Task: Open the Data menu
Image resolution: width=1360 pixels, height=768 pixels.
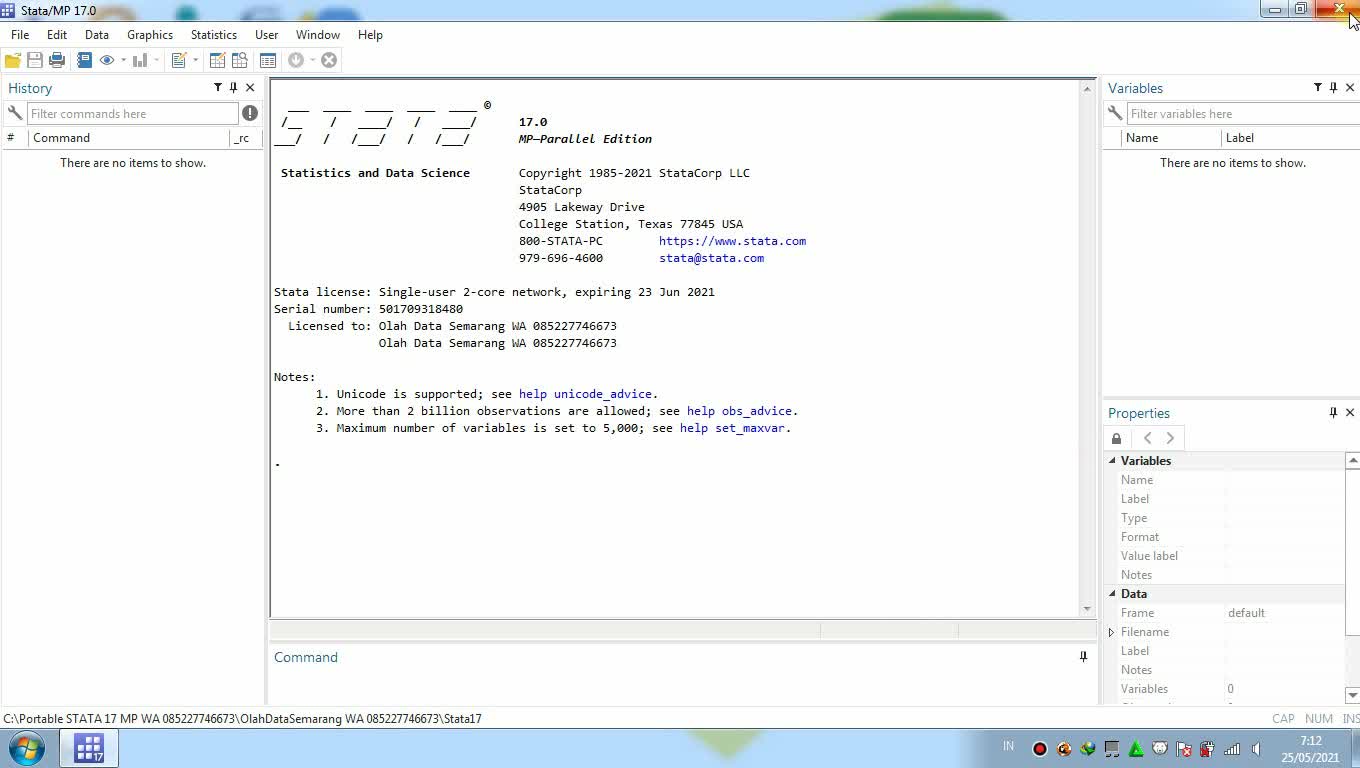Action: point(97,34)
